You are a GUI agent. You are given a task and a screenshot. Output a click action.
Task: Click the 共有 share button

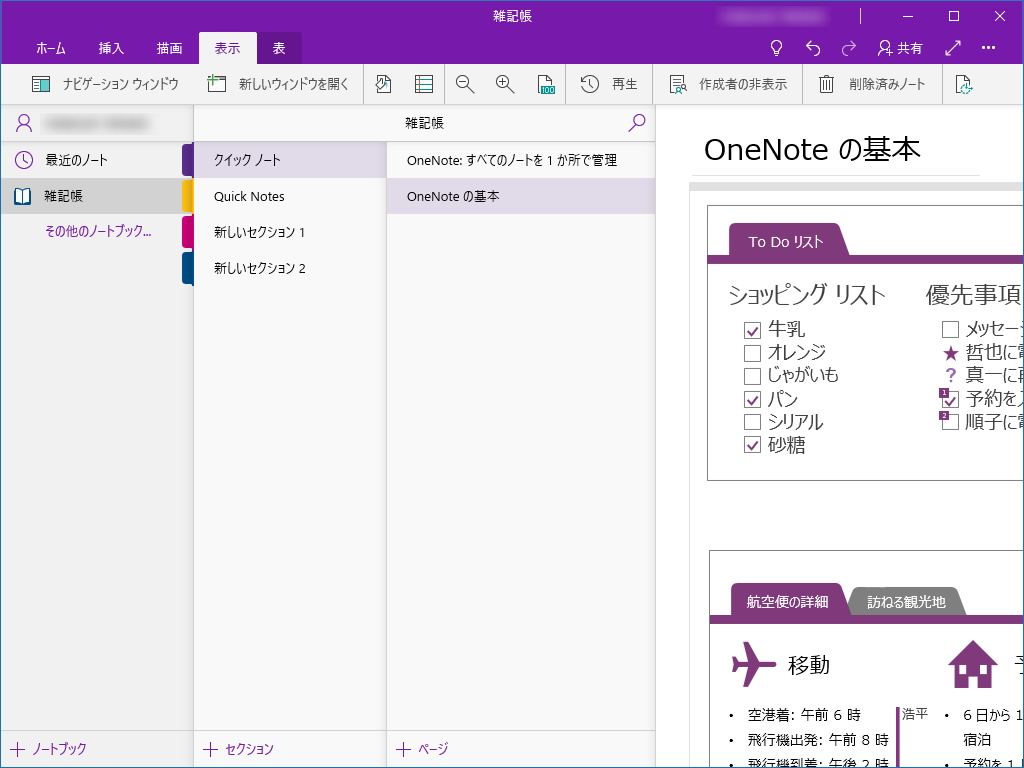coord(900,48)
